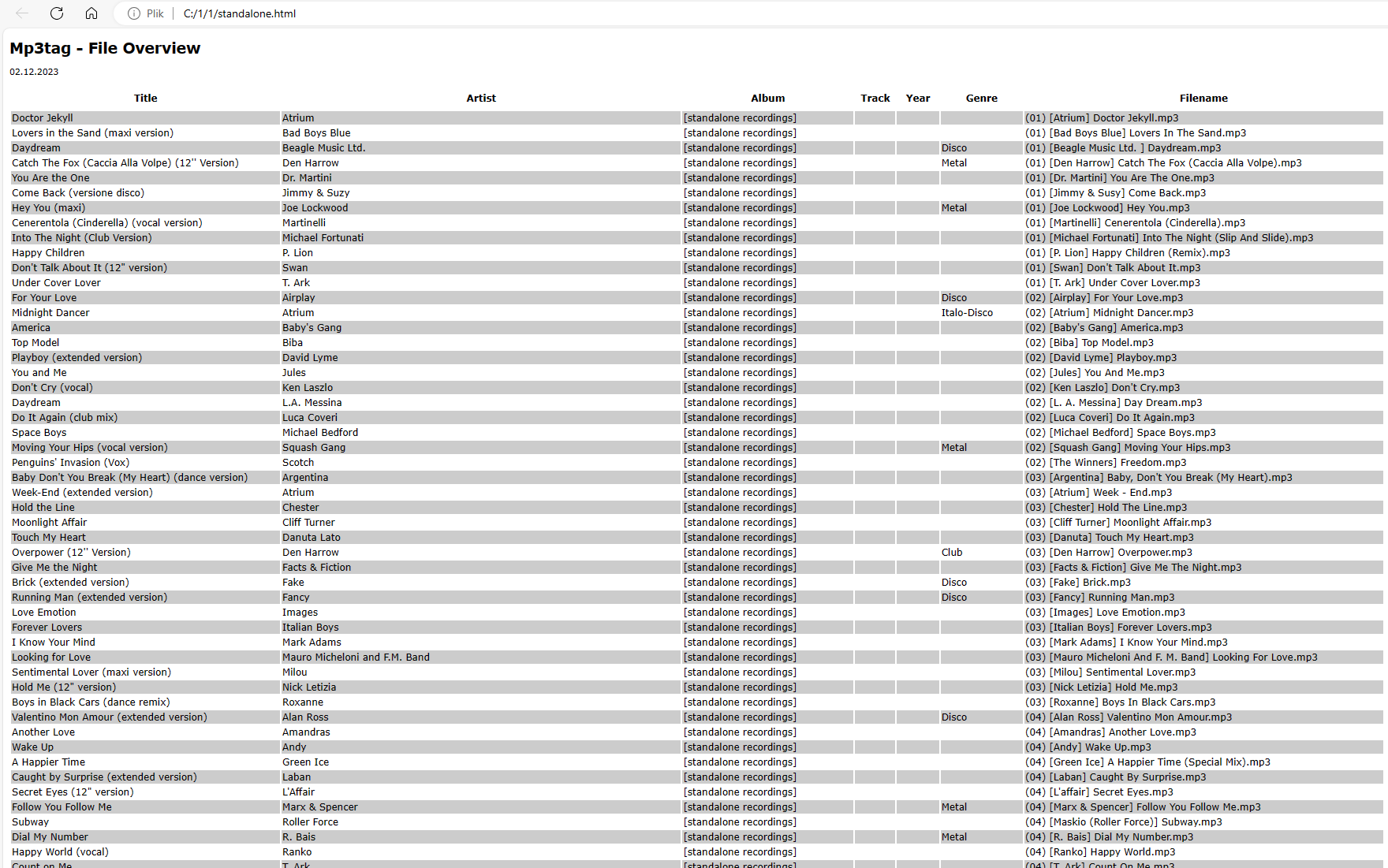1388x868 pixels.
Task: Select artist 'Mauro Micheloni and F.M. Band'
Action: 356,658
